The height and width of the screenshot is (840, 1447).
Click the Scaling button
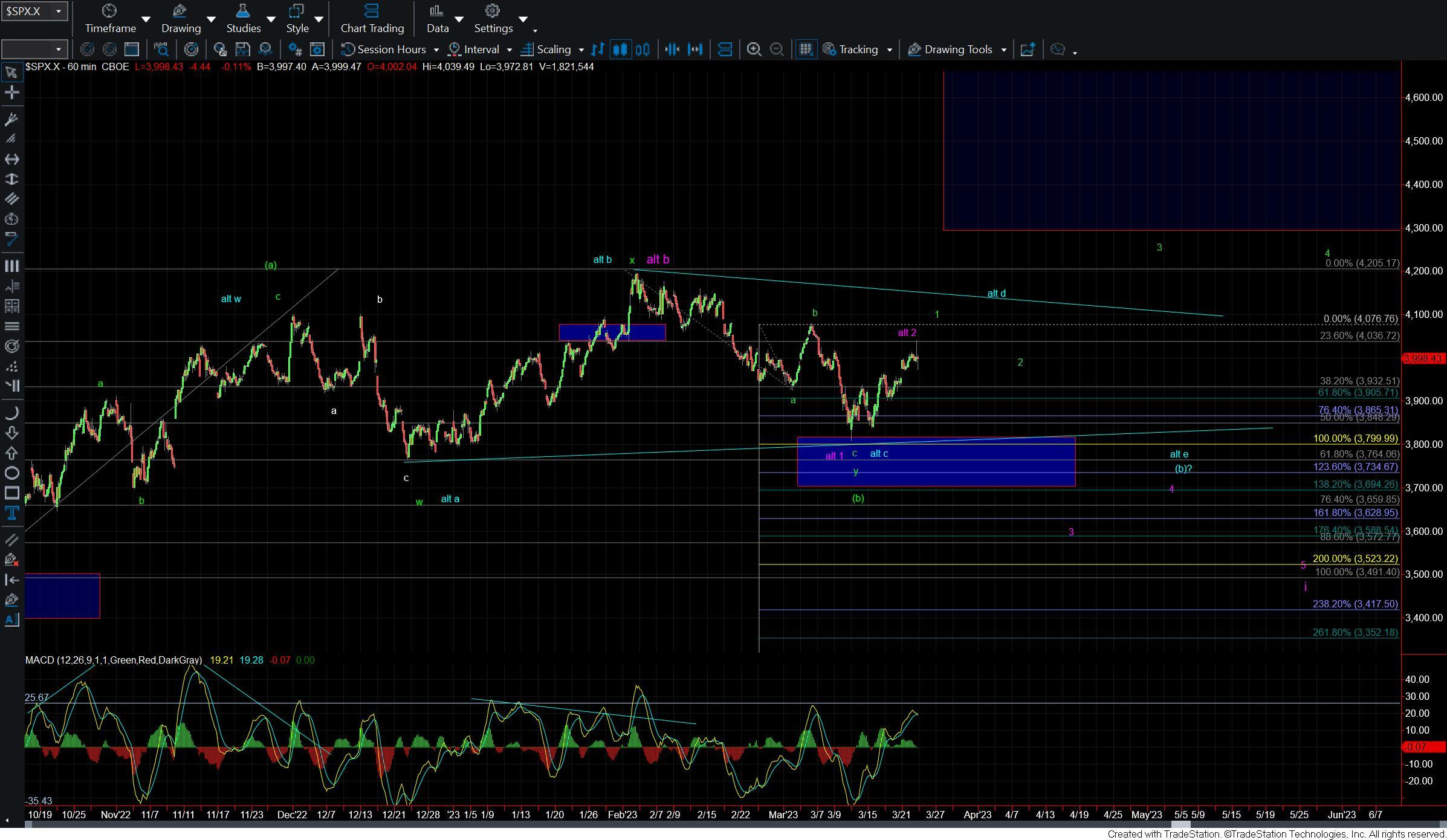(x=546, y=50)
